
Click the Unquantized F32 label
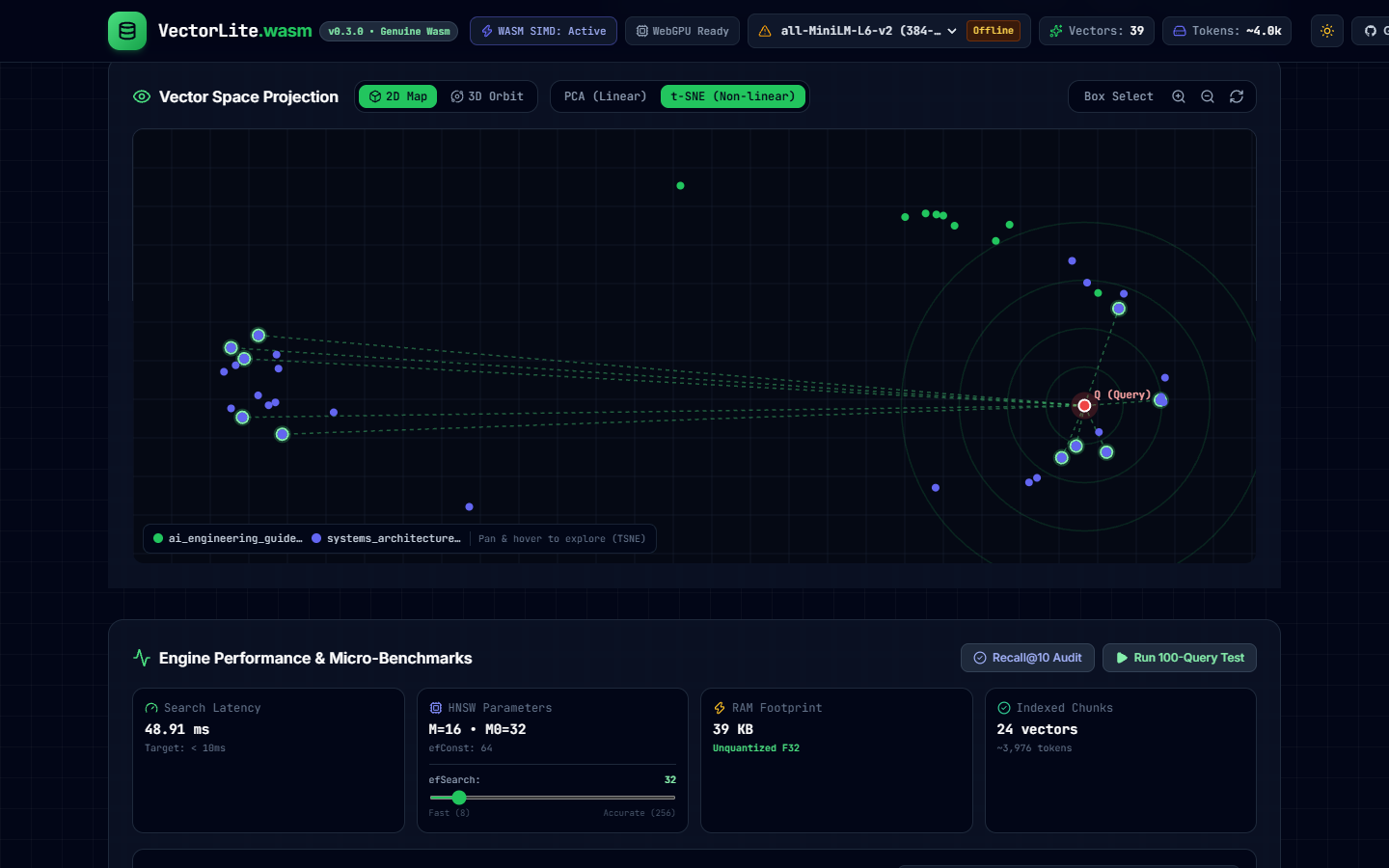pyautogui.click(x=756, y=748)
